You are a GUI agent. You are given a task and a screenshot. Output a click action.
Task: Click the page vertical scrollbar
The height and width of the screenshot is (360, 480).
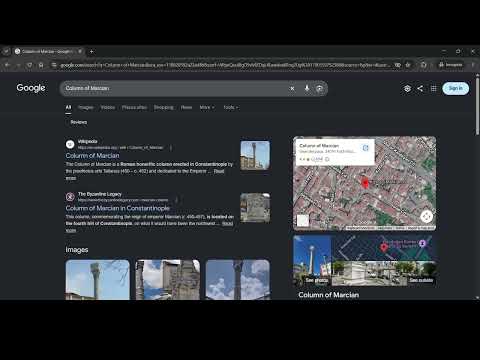coord(477,107)
